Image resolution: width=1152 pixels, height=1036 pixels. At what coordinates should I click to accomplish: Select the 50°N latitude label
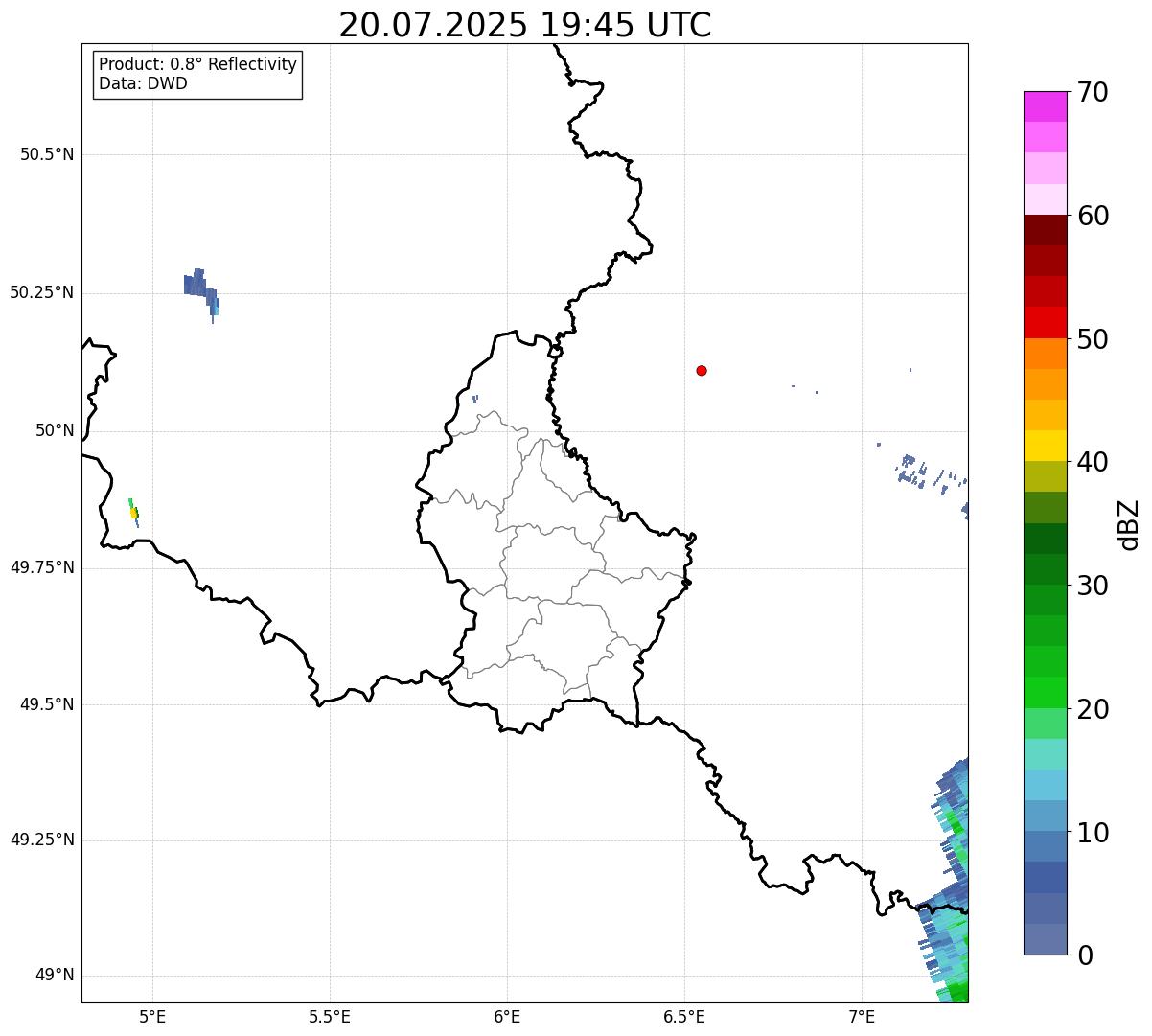coord(55,430)
